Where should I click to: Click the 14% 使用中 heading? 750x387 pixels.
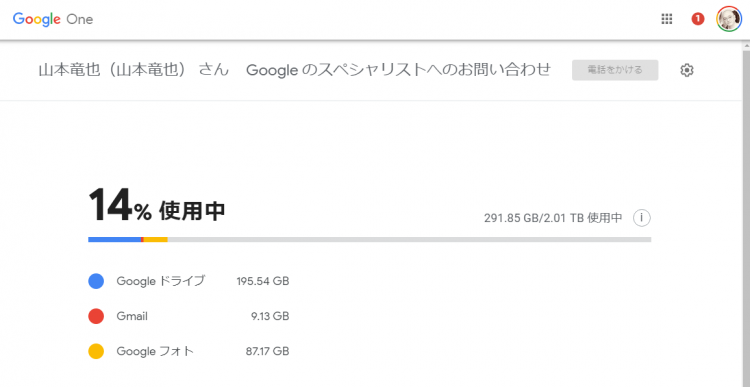[156, 205]
